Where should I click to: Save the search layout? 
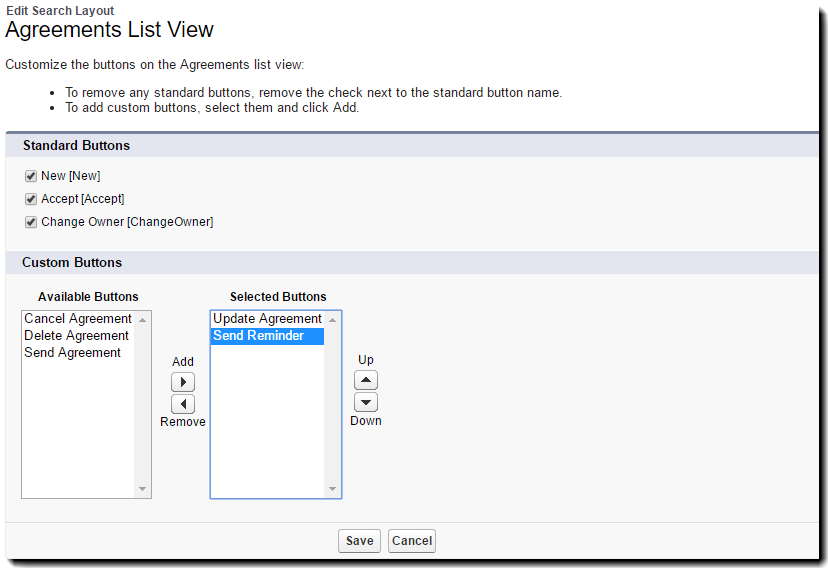click(359, 541)
